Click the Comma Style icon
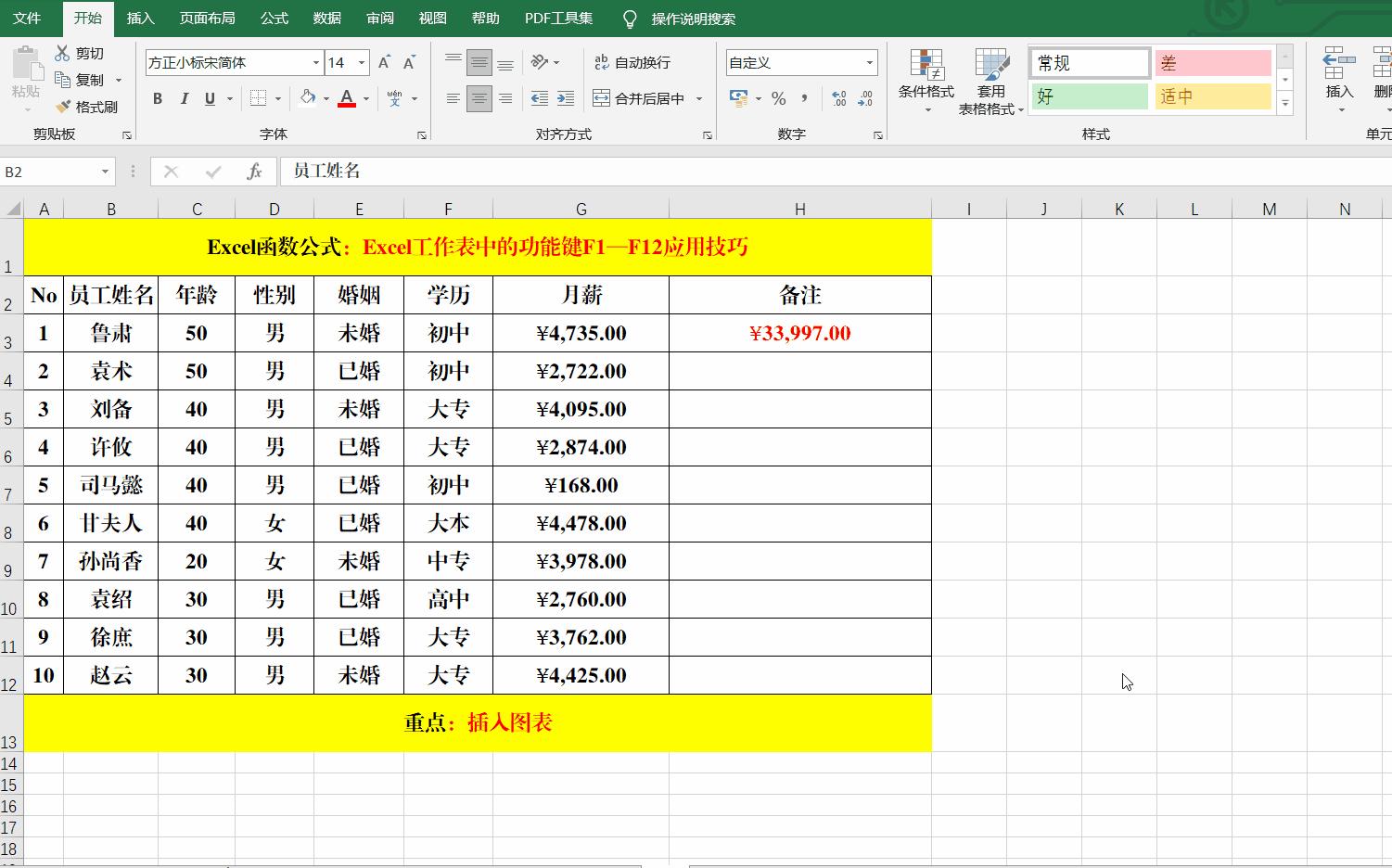This screenshot has height=868, width=1392. coord(803,97)
